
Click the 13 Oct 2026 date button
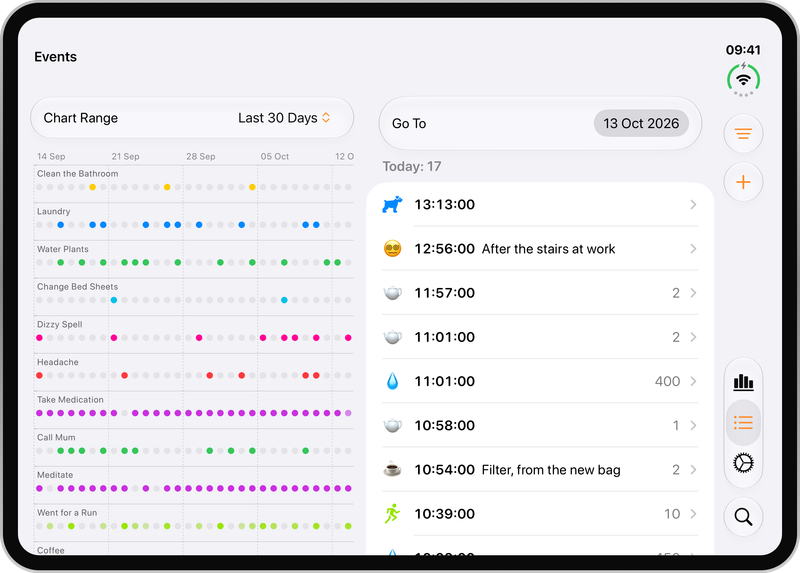click(641, 123)
